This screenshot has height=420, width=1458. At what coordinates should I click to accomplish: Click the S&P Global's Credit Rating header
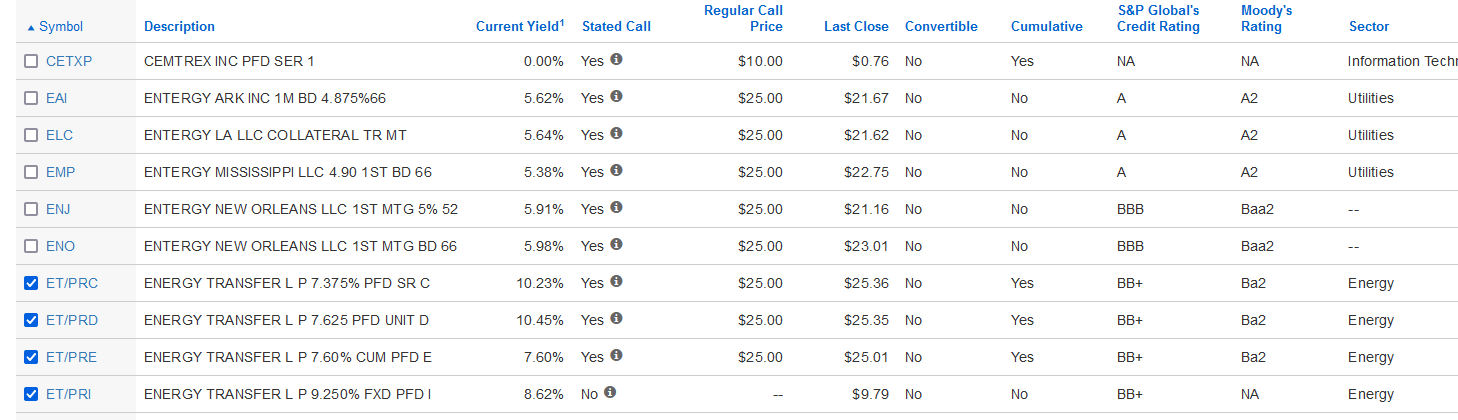click(1158, 19)
